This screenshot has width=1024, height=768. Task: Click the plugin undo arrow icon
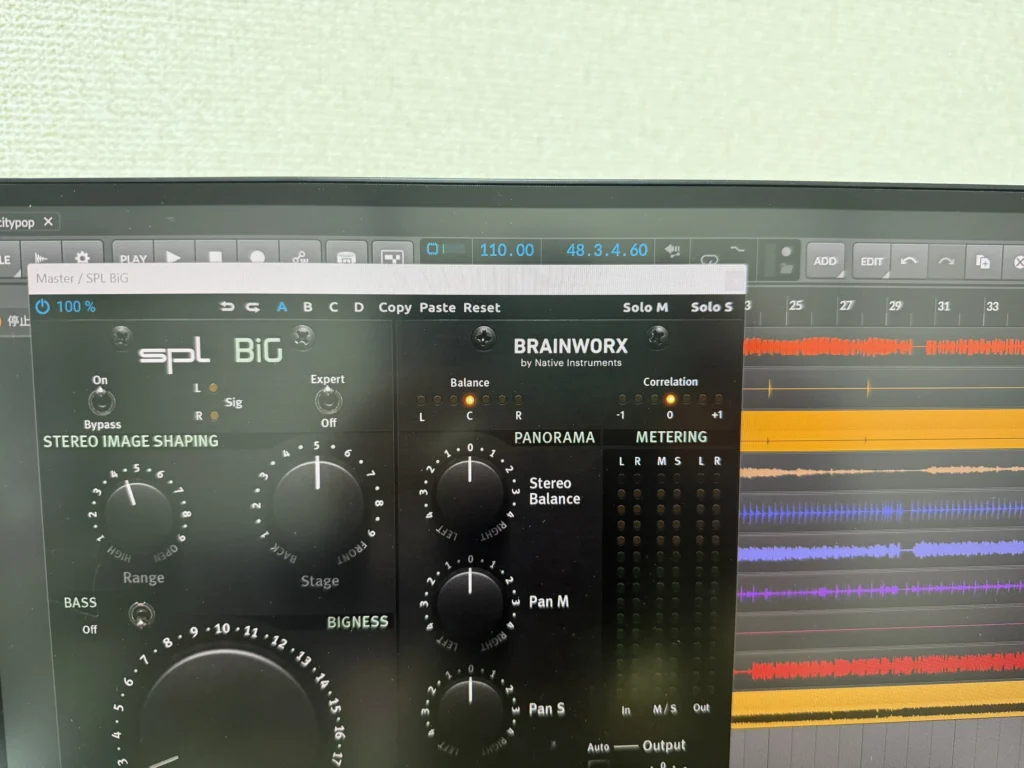tap(227, 307)
